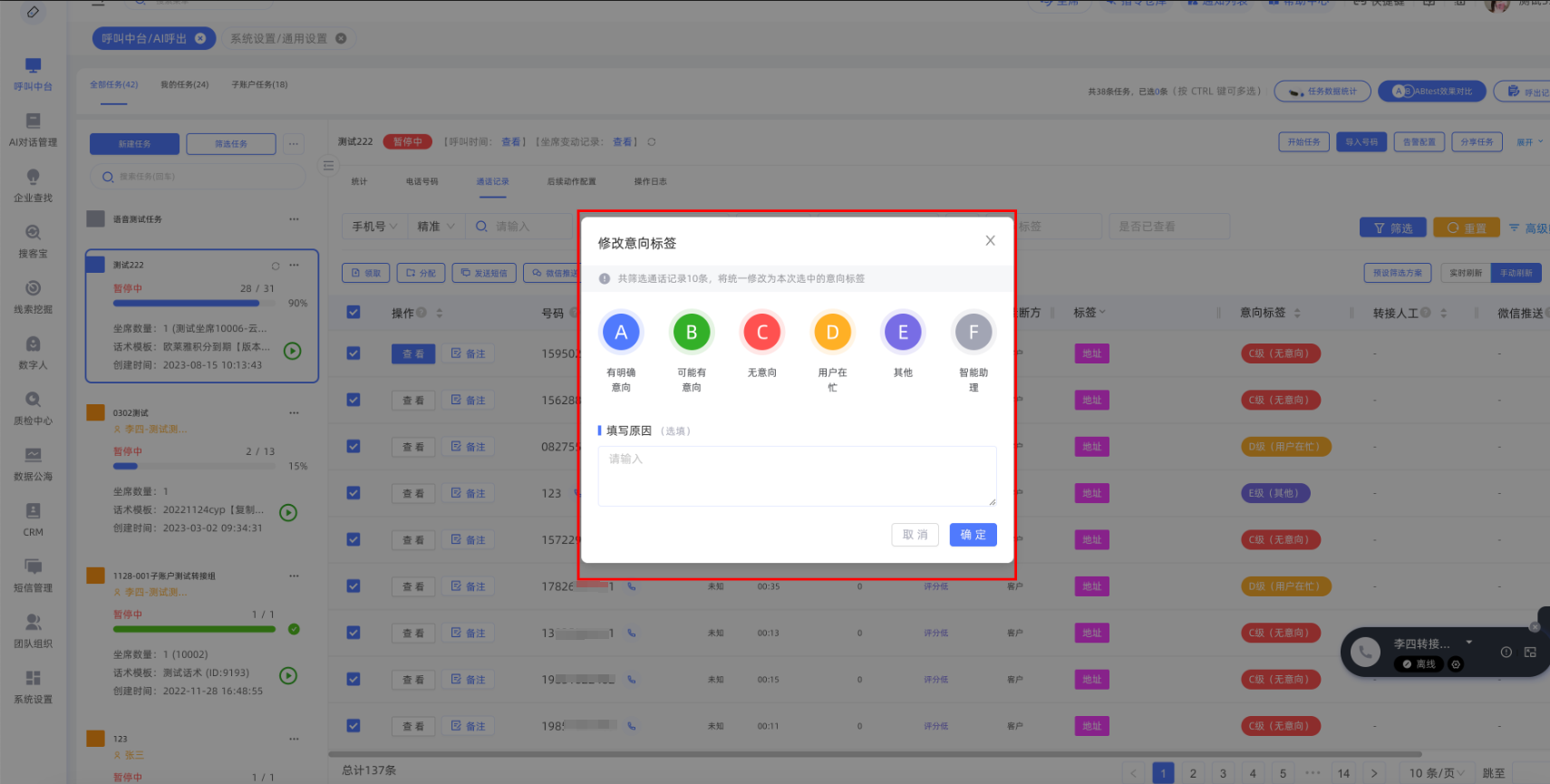1550x784 pixels.
Task: Open 质检中心 from the sidebar
Action: (x=33, y=408)
